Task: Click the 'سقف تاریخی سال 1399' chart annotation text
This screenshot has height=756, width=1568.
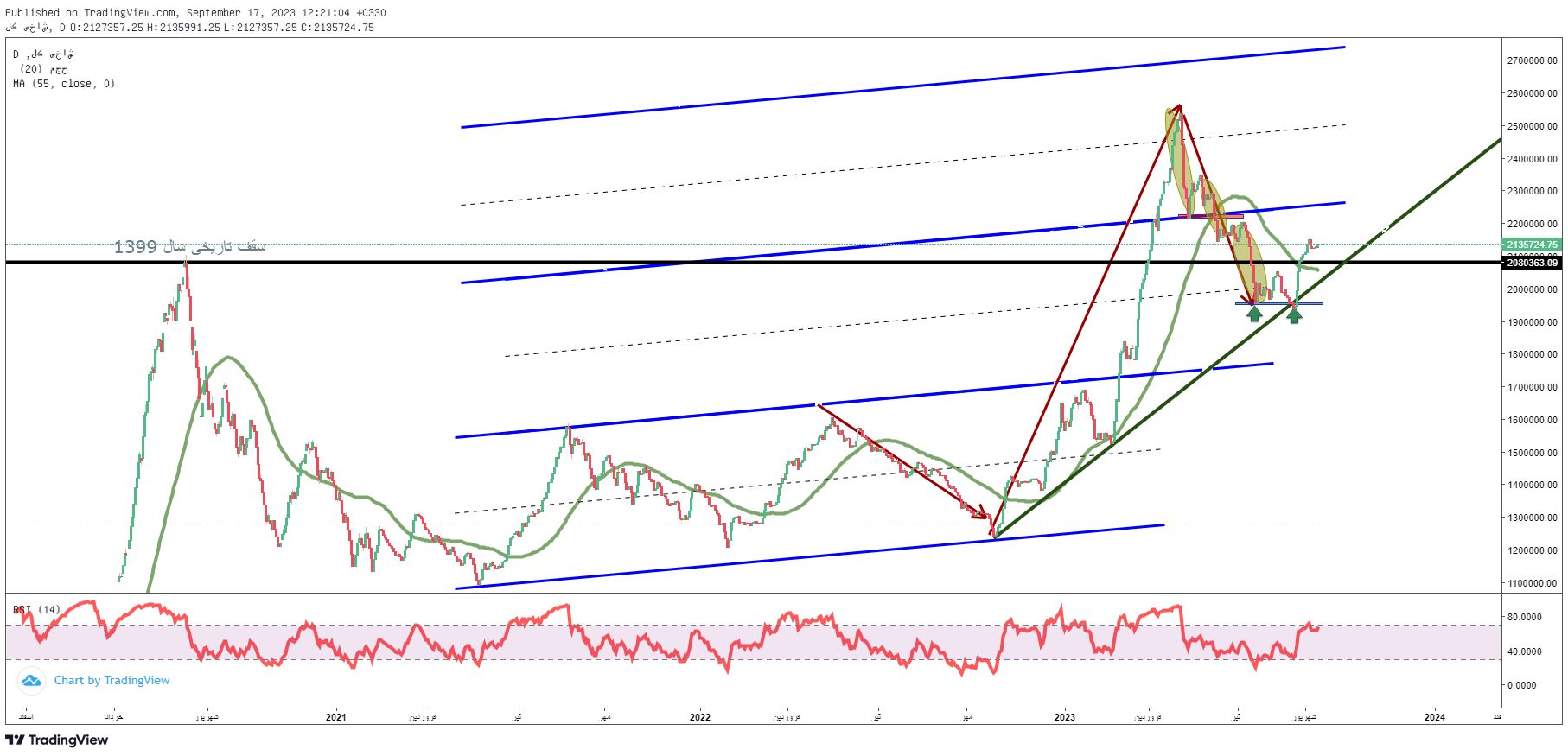Action: 189,247
